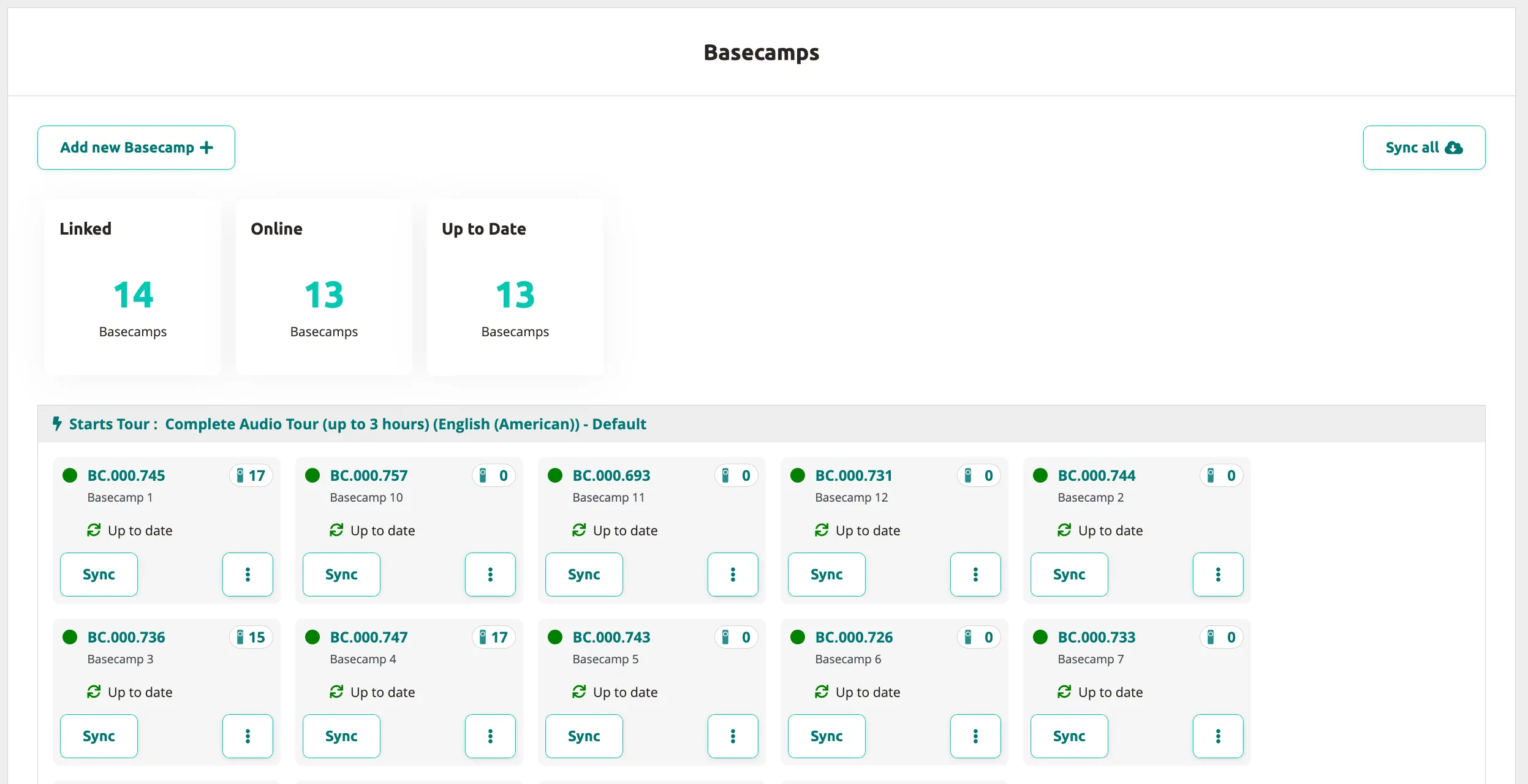The height and width of the screenshot is (784, 1528).
Task: Click the sync status icon on Basecamp 5
Action: (x=579, y=692)
